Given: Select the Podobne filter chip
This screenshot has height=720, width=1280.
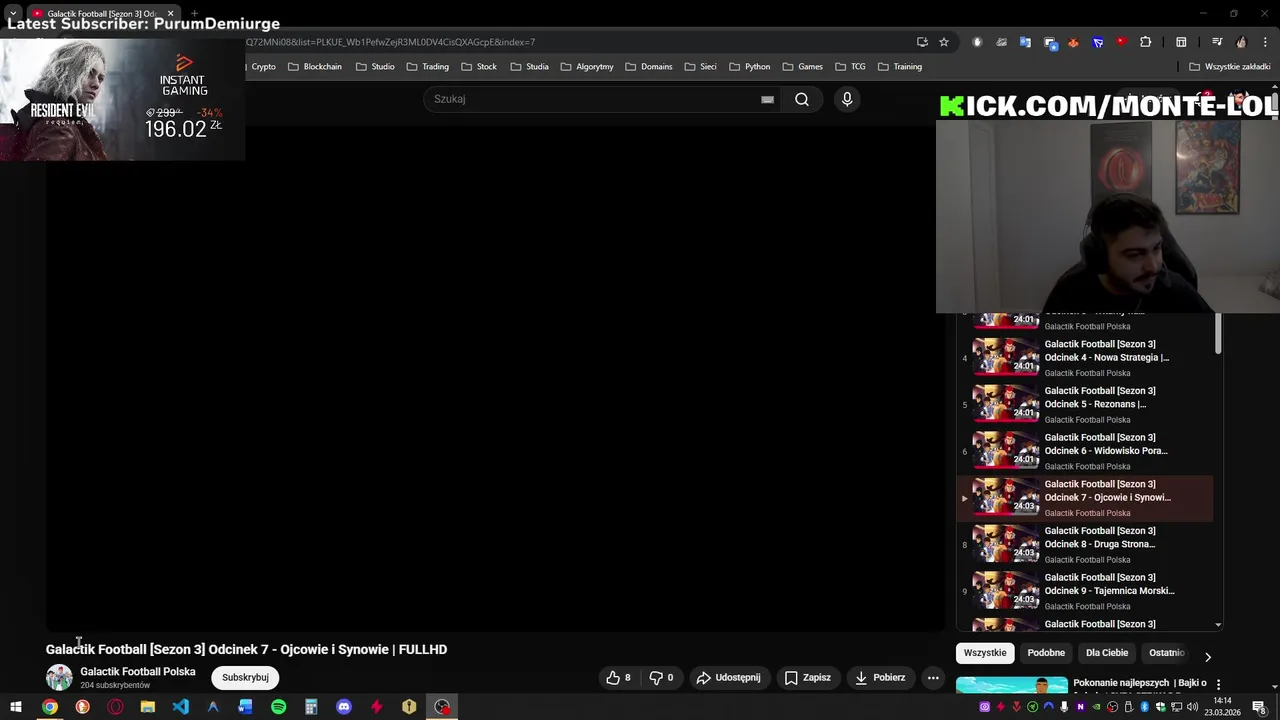Looking at the screenshot, I should point(1046,653).
